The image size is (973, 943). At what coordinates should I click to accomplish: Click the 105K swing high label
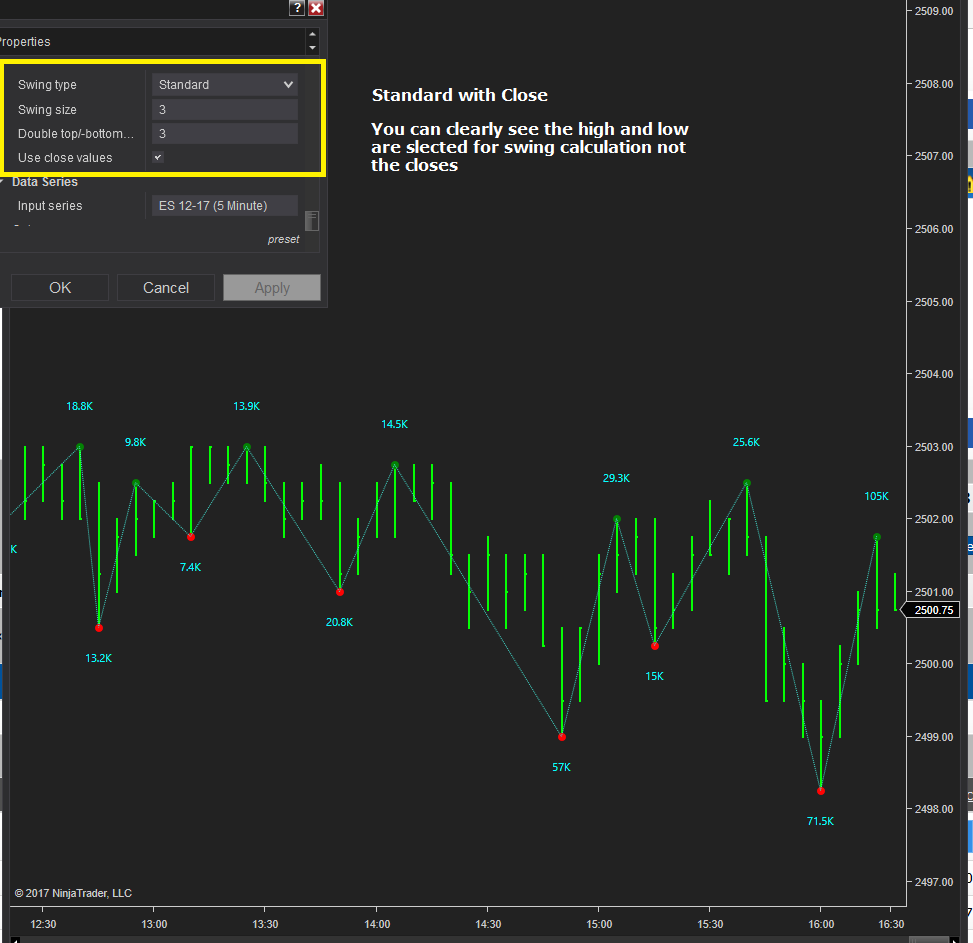tap(876, 496)
